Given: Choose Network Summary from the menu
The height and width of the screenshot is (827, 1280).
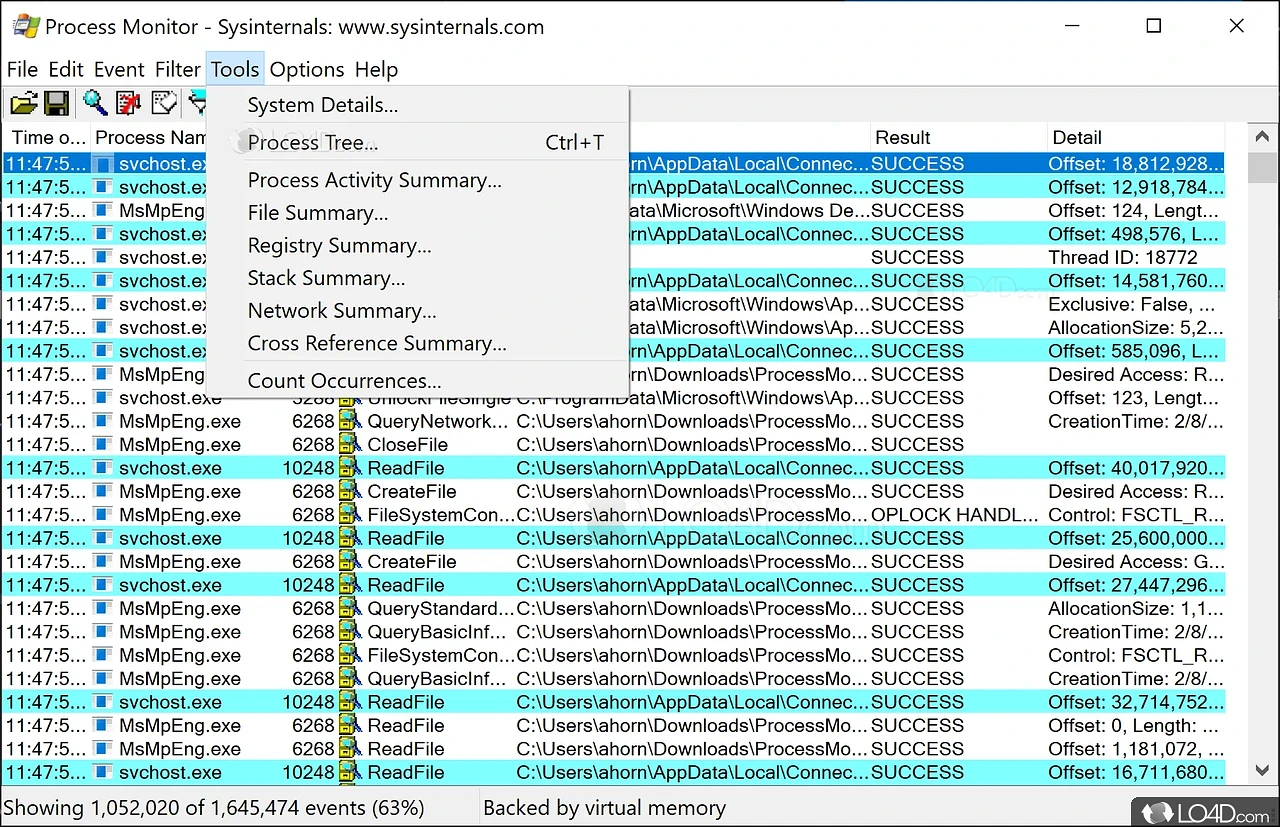Looking at the screenshot, I should pyautogui.click(x=341, y=311).
